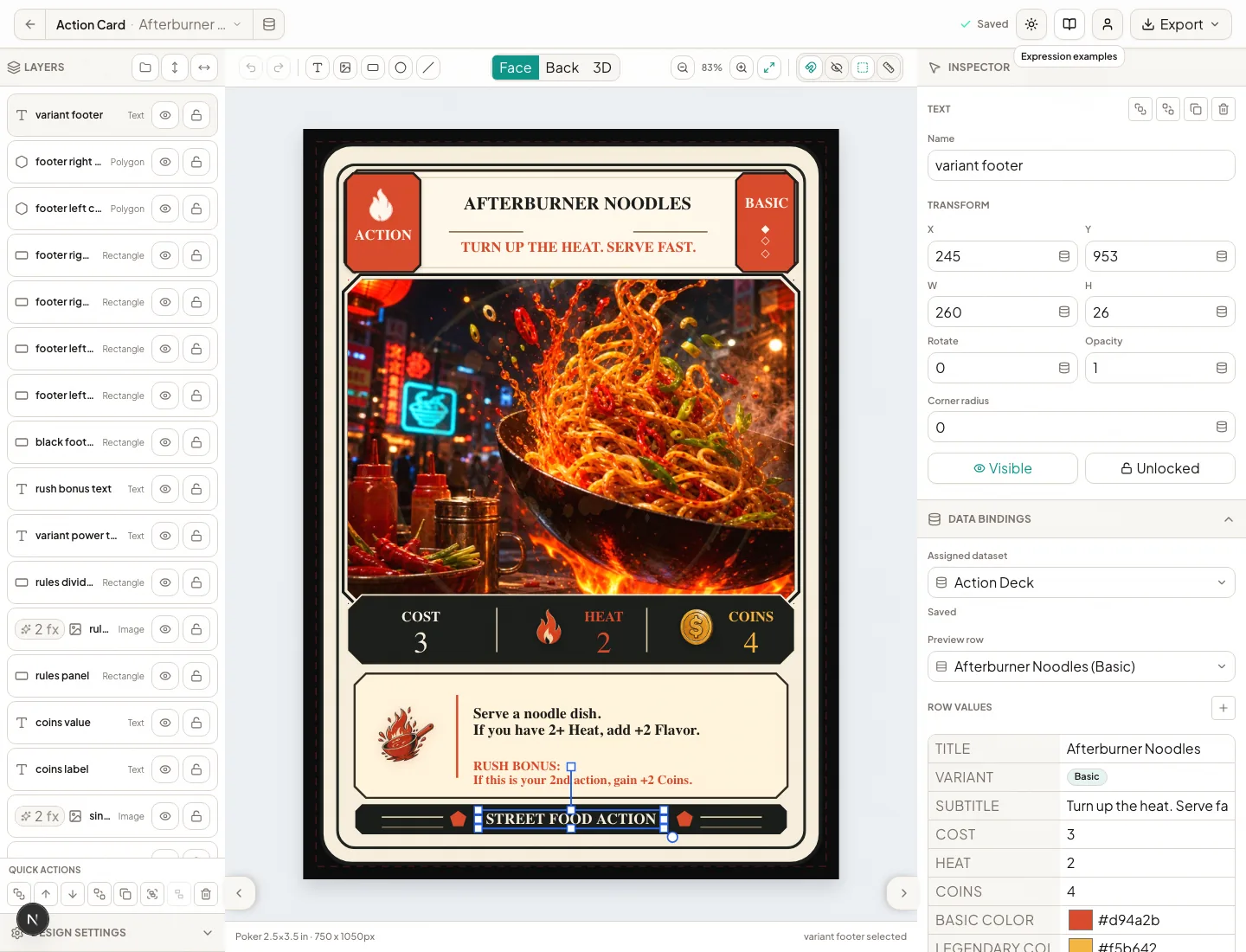The image size is (1246, 952).
Task: Hide the rush bonus text layer
Action: 165,489
